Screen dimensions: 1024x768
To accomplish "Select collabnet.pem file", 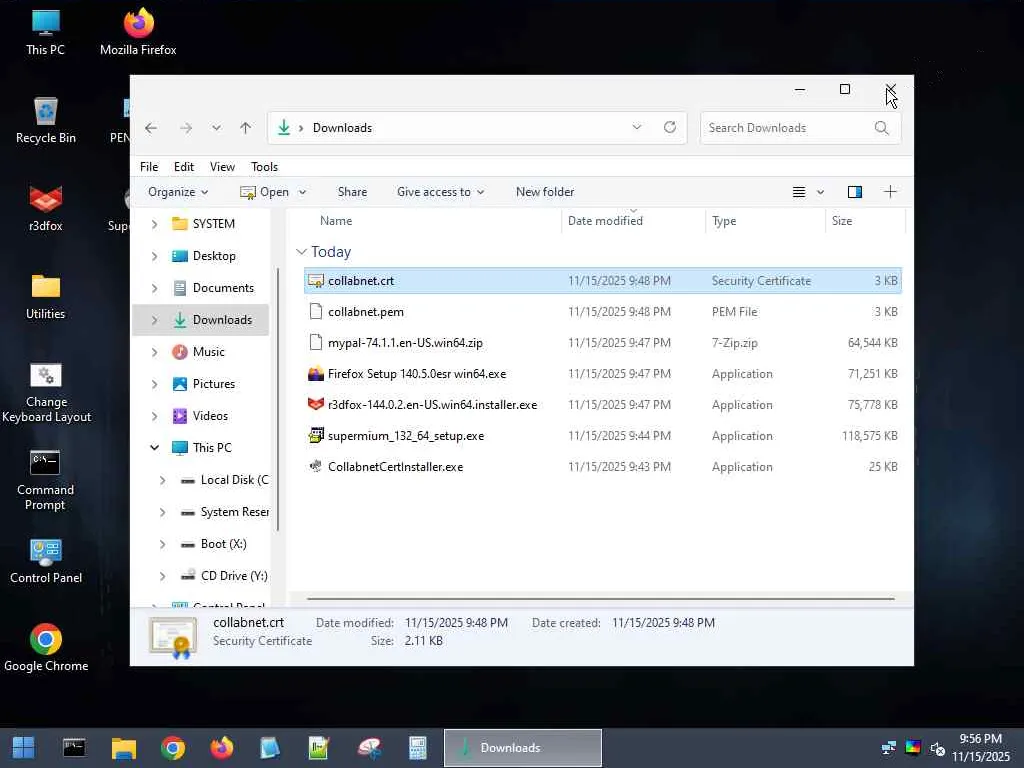I will 603,312.
